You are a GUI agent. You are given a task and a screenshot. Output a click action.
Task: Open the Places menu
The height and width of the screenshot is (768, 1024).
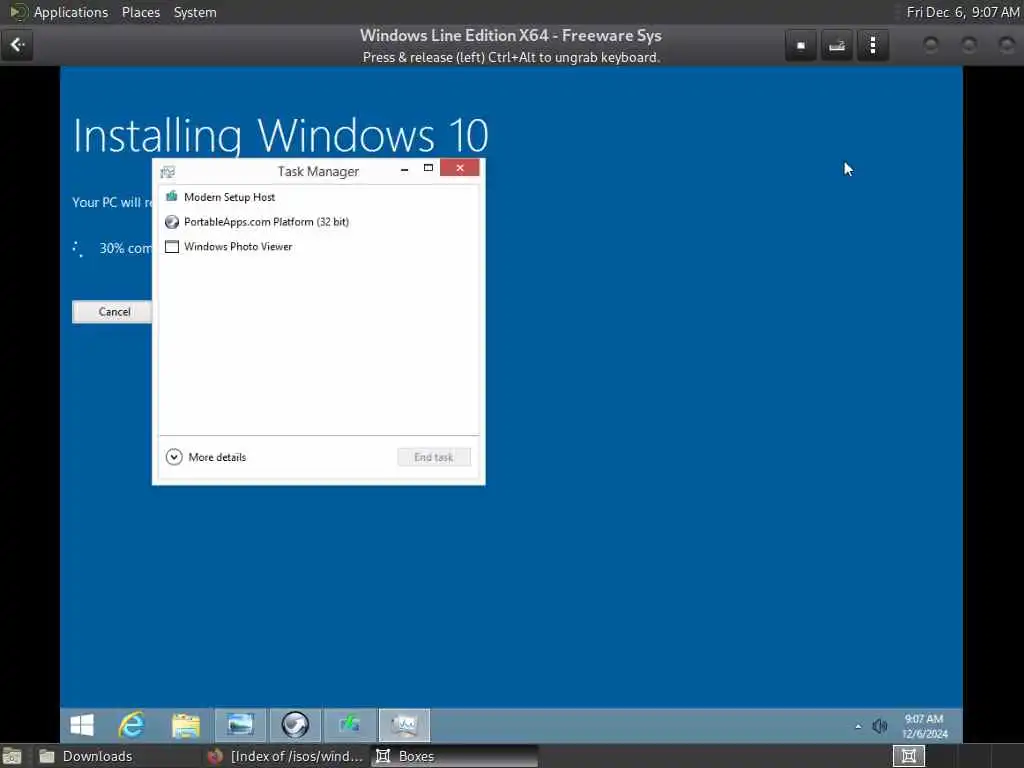coord(141,12)
